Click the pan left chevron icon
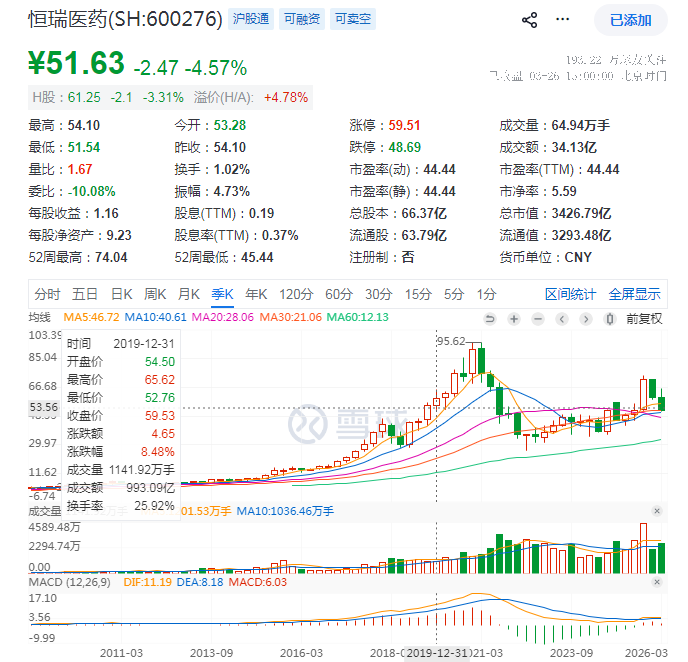The height and width of the screenshot is (662, 688). 562,319
